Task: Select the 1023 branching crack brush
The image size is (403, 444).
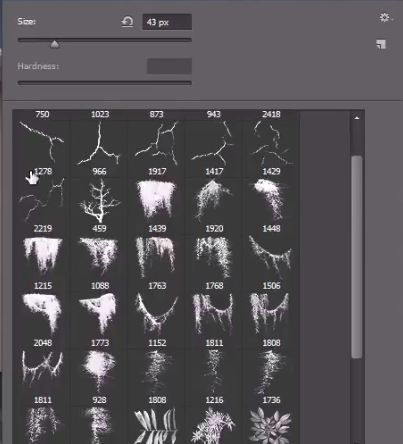Action: coord(99,139)
